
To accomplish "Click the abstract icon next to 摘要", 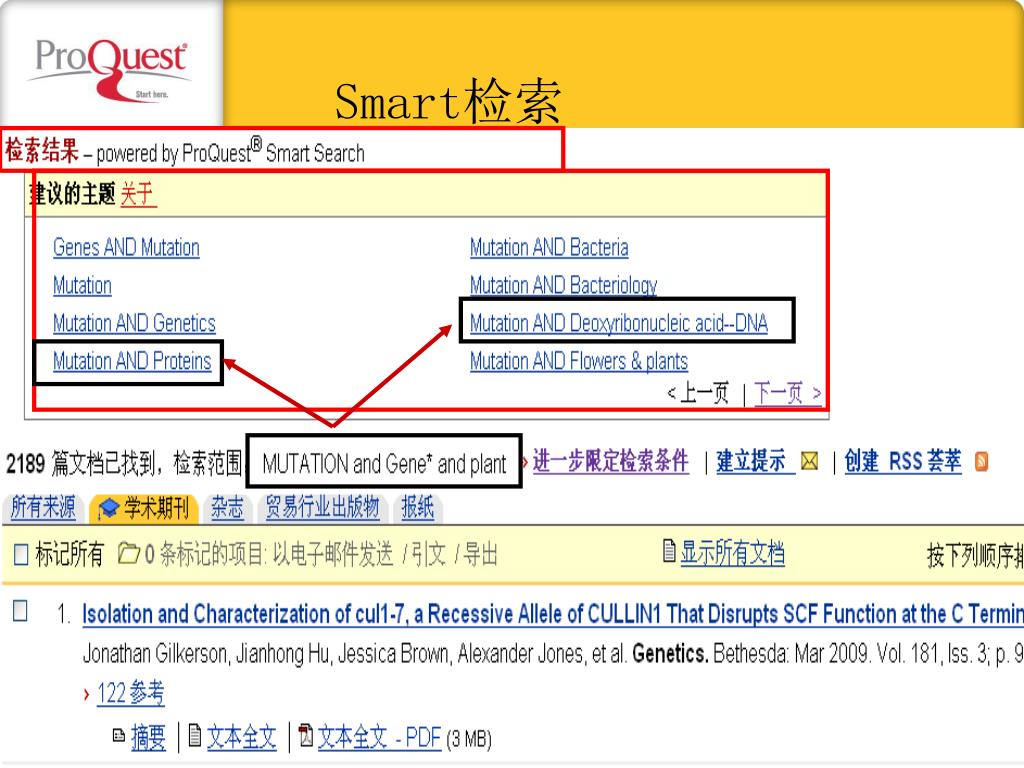I will 119,738.
